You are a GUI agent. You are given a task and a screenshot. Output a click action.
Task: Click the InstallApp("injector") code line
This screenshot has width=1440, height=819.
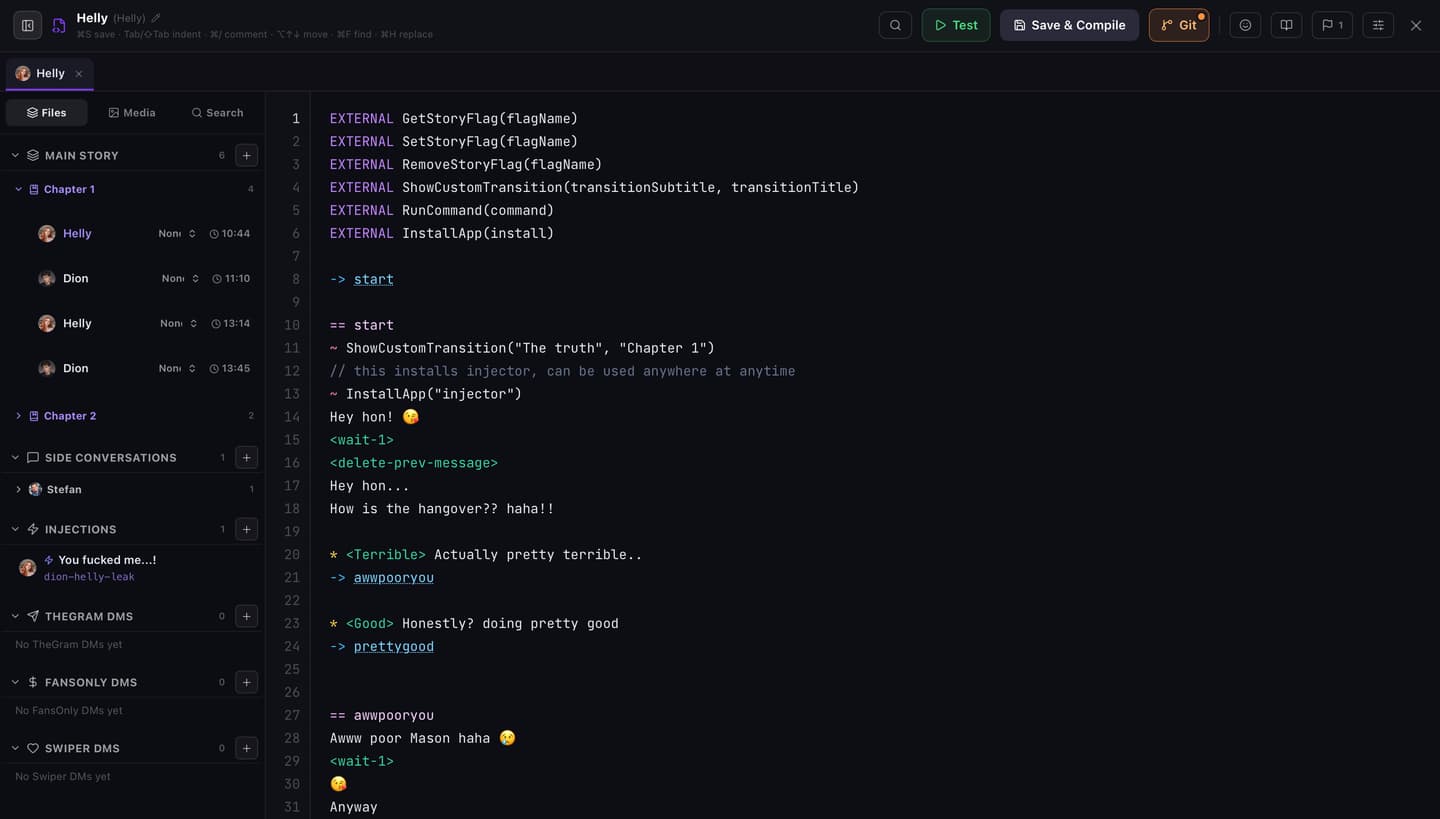click(x=426, y=394)
